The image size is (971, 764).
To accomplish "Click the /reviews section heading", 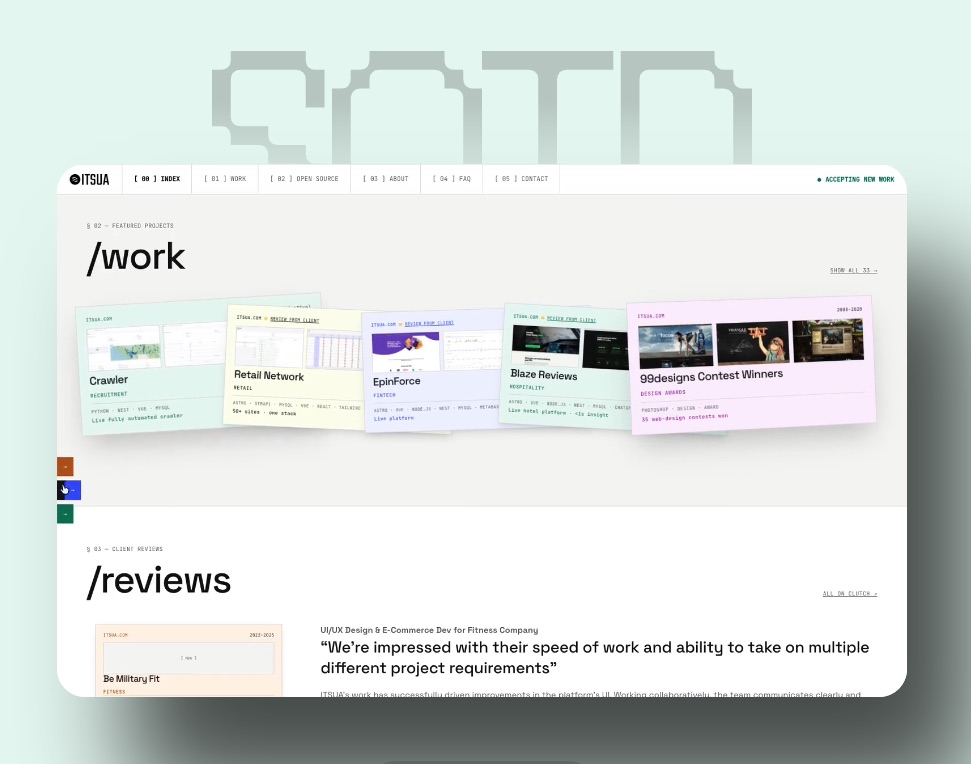I will 159,581.
